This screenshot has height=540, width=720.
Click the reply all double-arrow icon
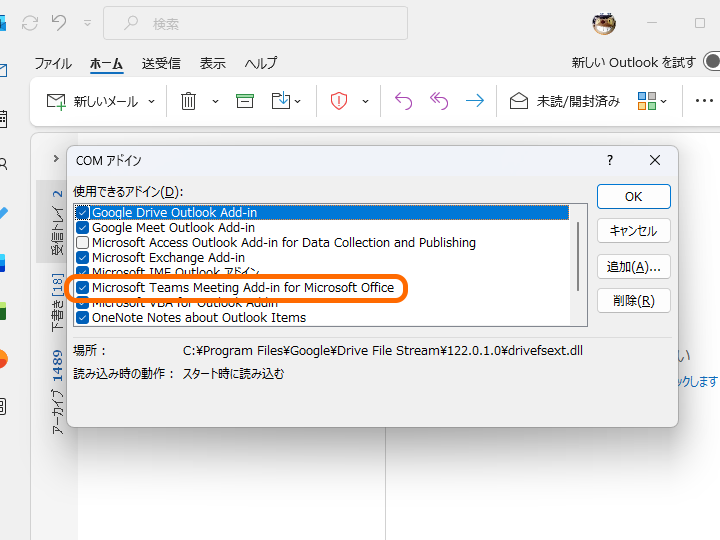point(439,101)
